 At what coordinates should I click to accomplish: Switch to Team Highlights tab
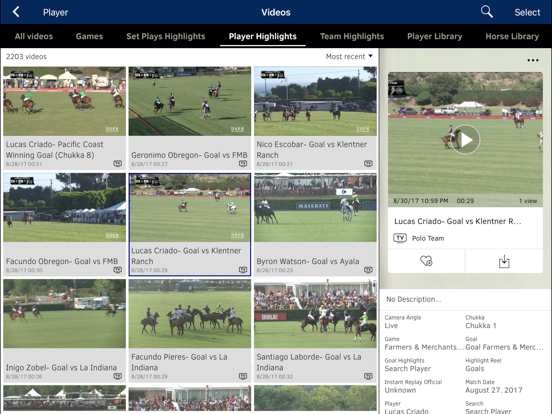352,36
